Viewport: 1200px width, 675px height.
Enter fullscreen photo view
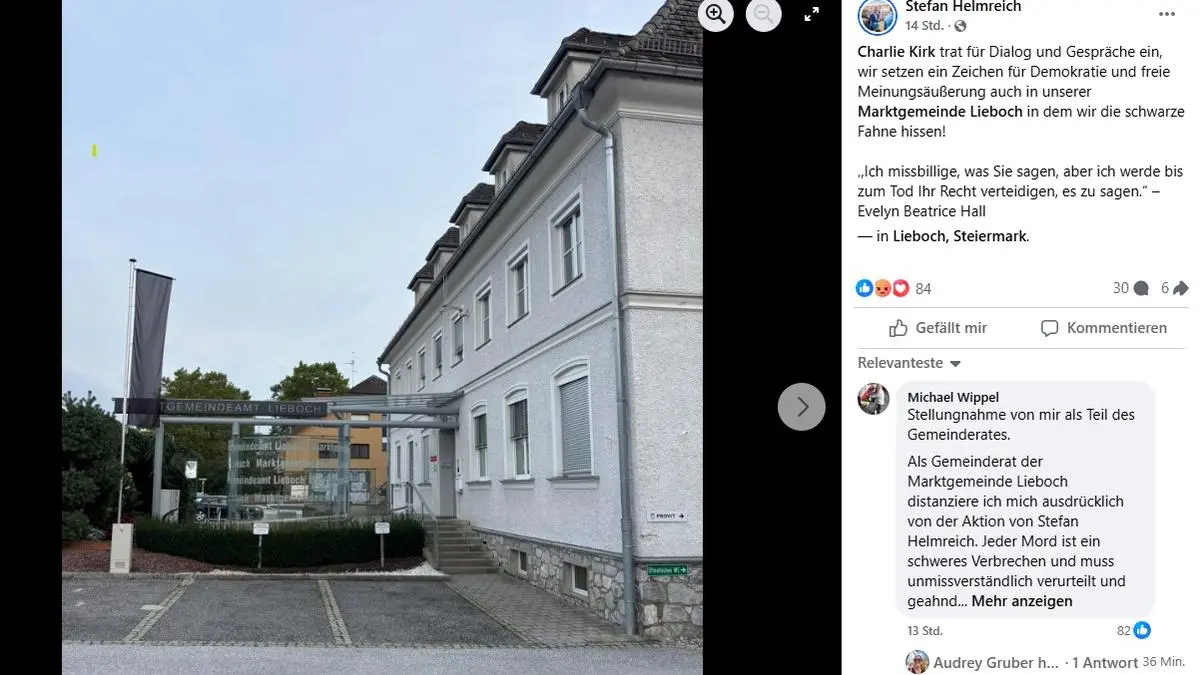(812, 14)
